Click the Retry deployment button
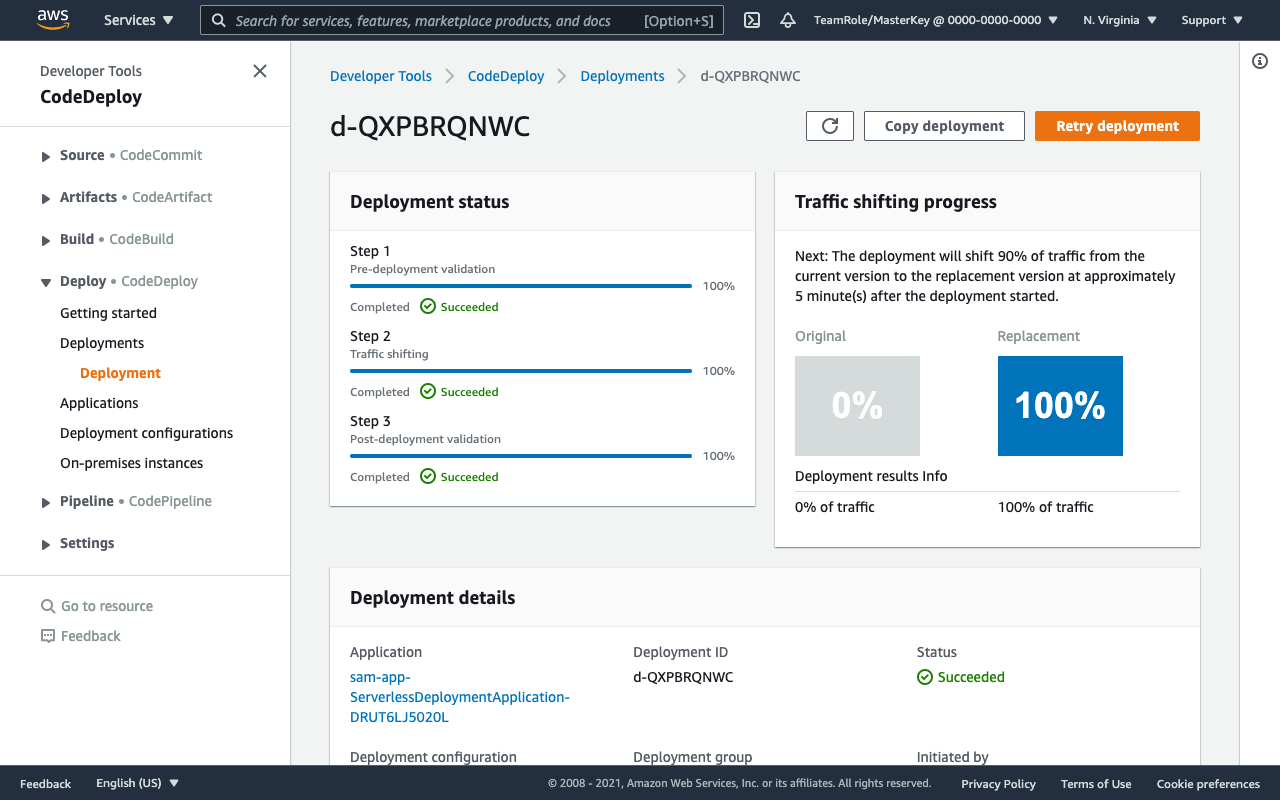This screenshot has width=1280, height=800. click(x=1117, y=126)
